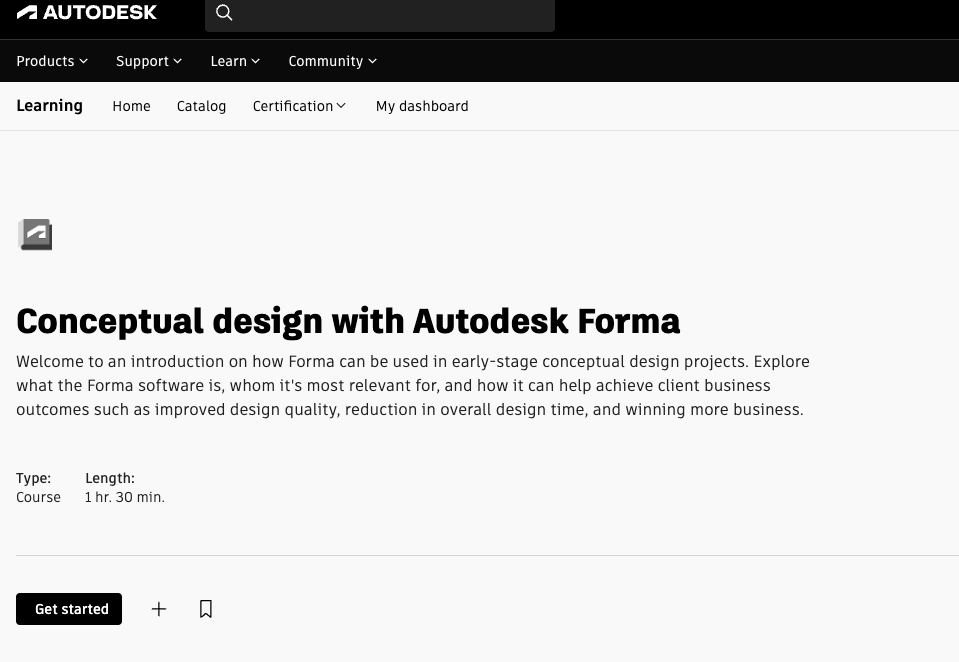Click the course length text
959x662 pixels.
[124, 497]
